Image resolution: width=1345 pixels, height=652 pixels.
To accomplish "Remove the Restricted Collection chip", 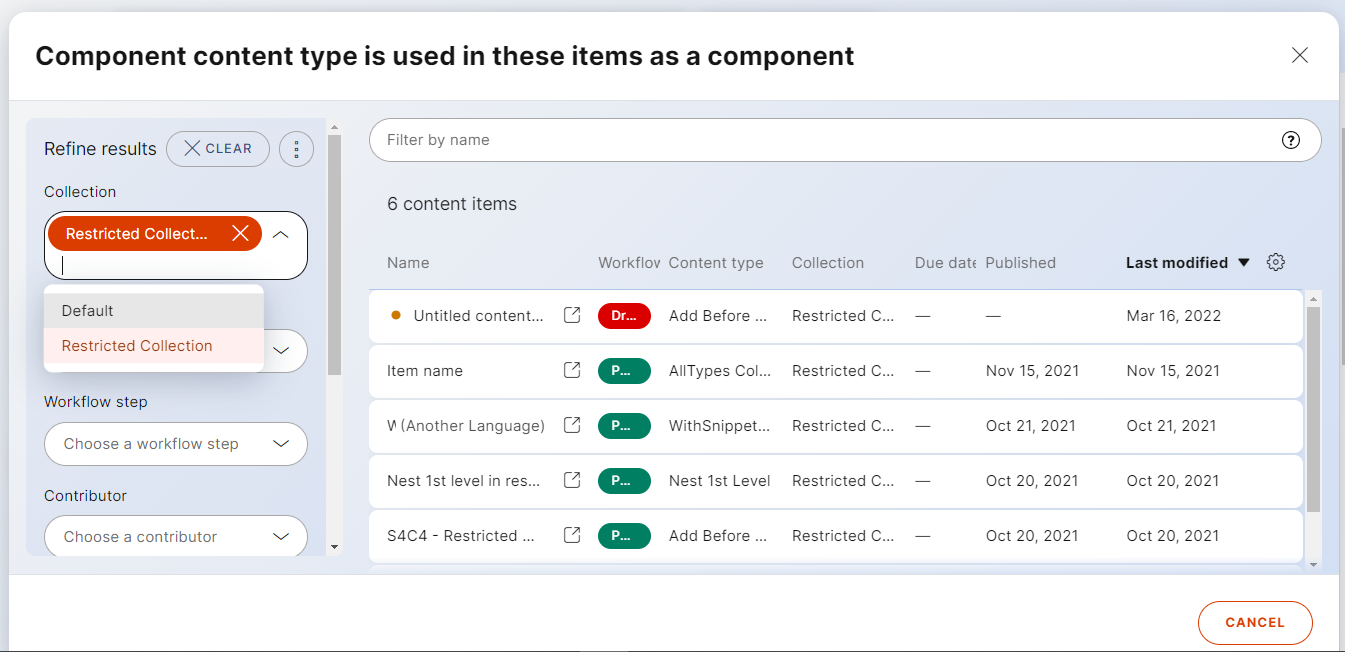I will coord(240,234).
